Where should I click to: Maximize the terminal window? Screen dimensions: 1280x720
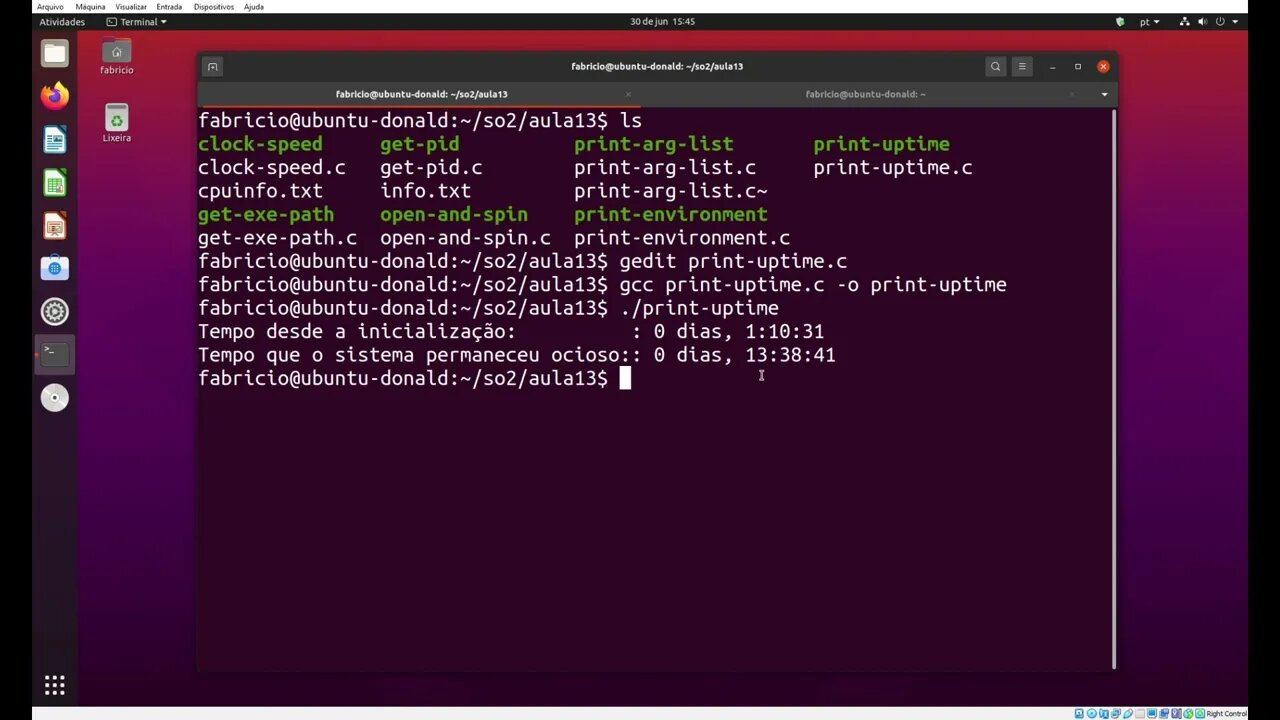coord(1077,67)
